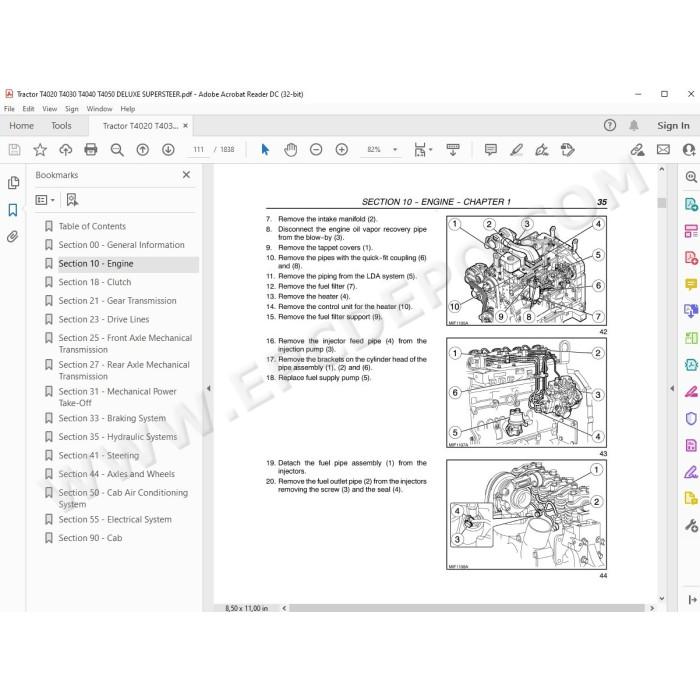The image size is (700, 700).
Task: Jump to Section 18 - Clutch
Action: (x=95, y=282)
